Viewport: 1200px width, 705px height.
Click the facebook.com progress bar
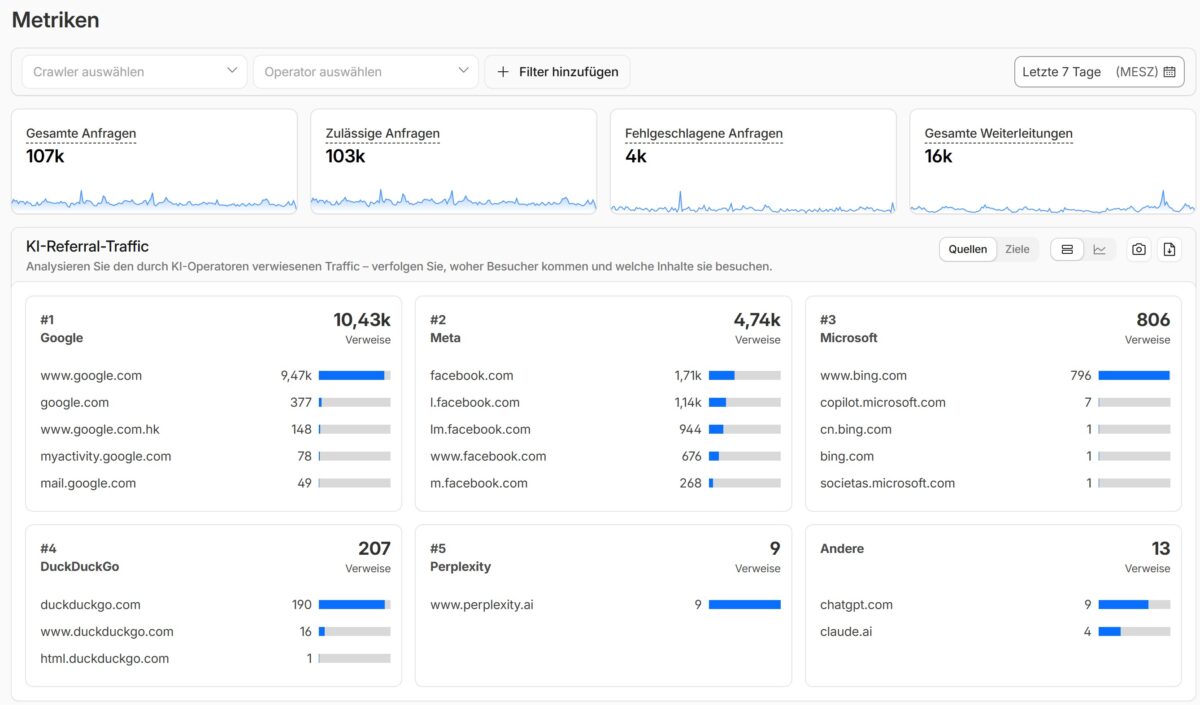745,376
